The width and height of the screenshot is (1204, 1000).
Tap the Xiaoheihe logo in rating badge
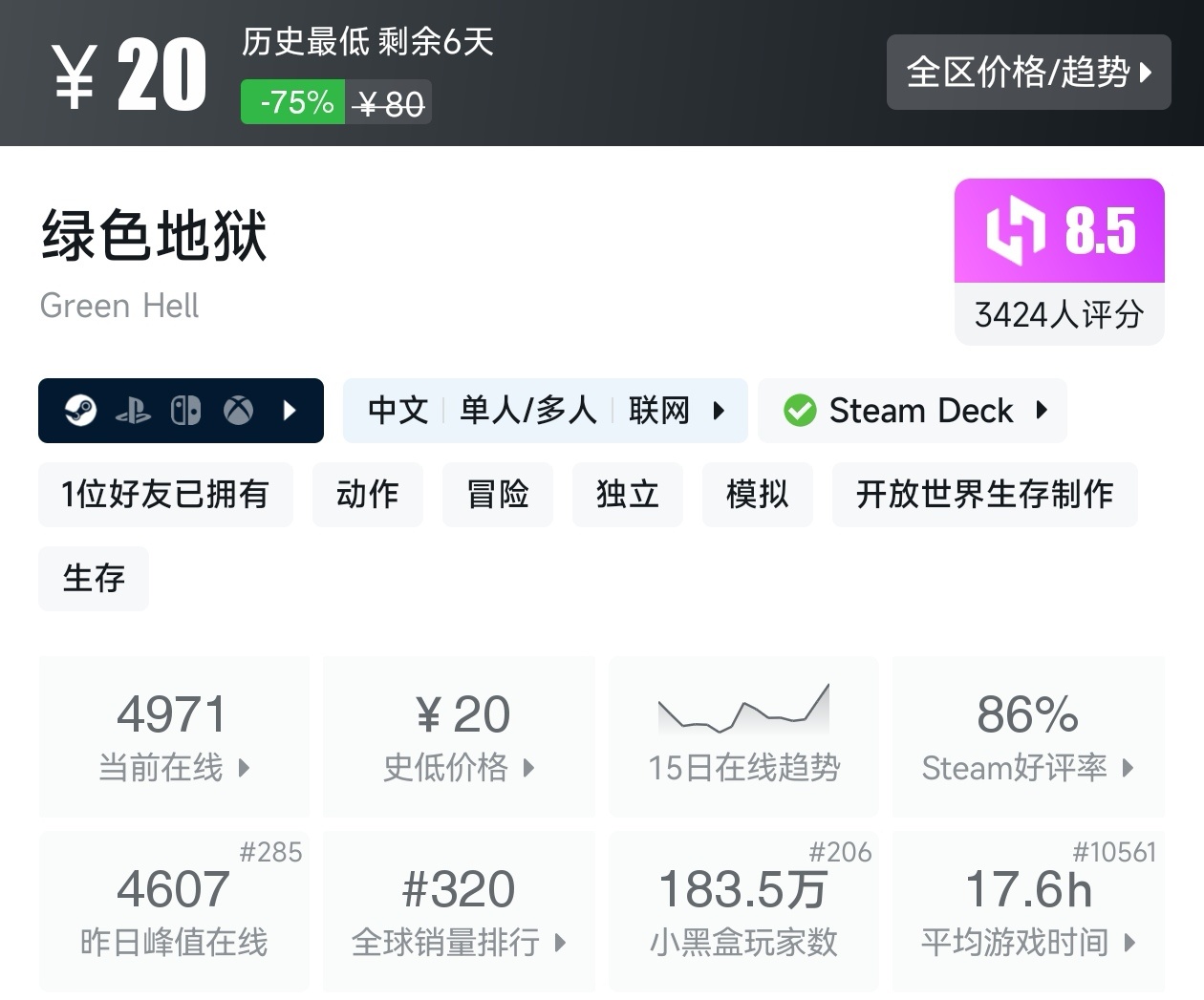(x=1015, y=230)
